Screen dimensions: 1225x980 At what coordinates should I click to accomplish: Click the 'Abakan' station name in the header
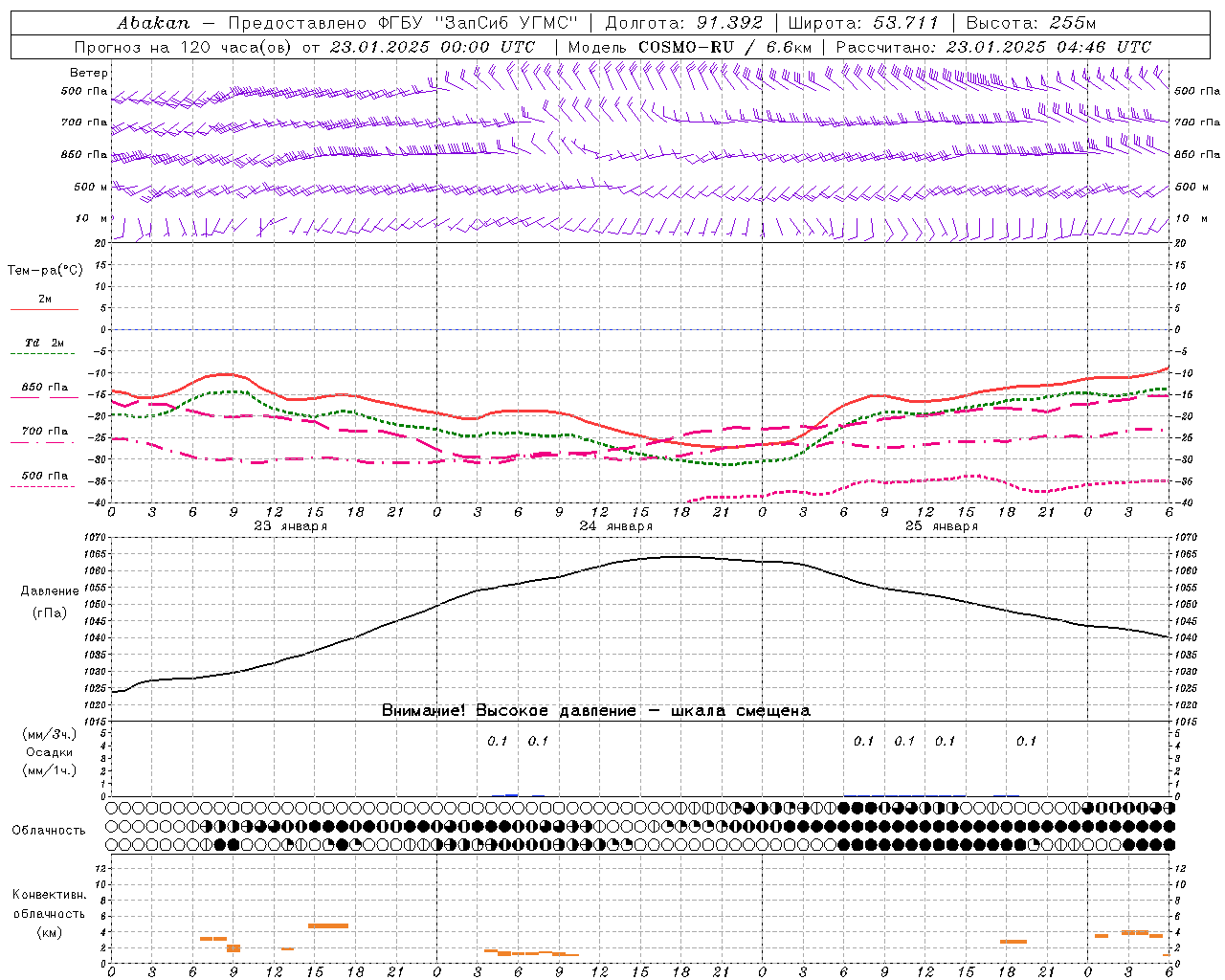[x=153, y=23]
